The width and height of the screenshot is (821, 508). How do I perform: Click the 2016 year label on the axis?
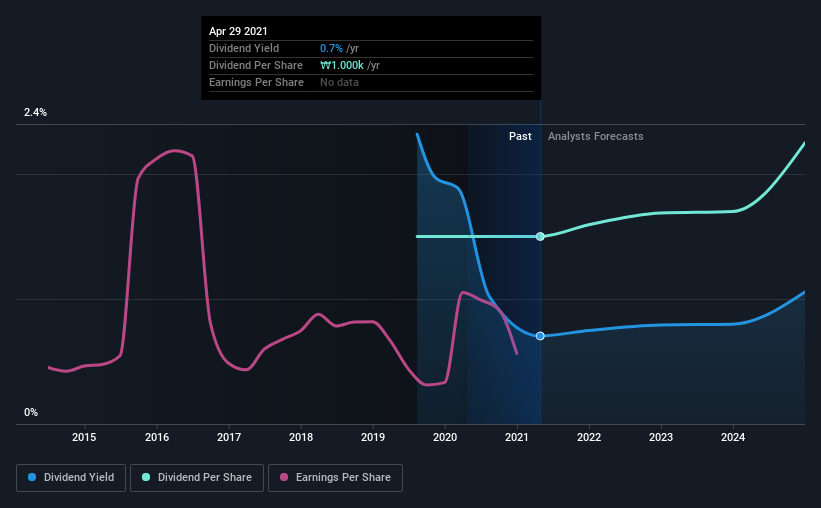pyautogui.click(x=157, y=437)
